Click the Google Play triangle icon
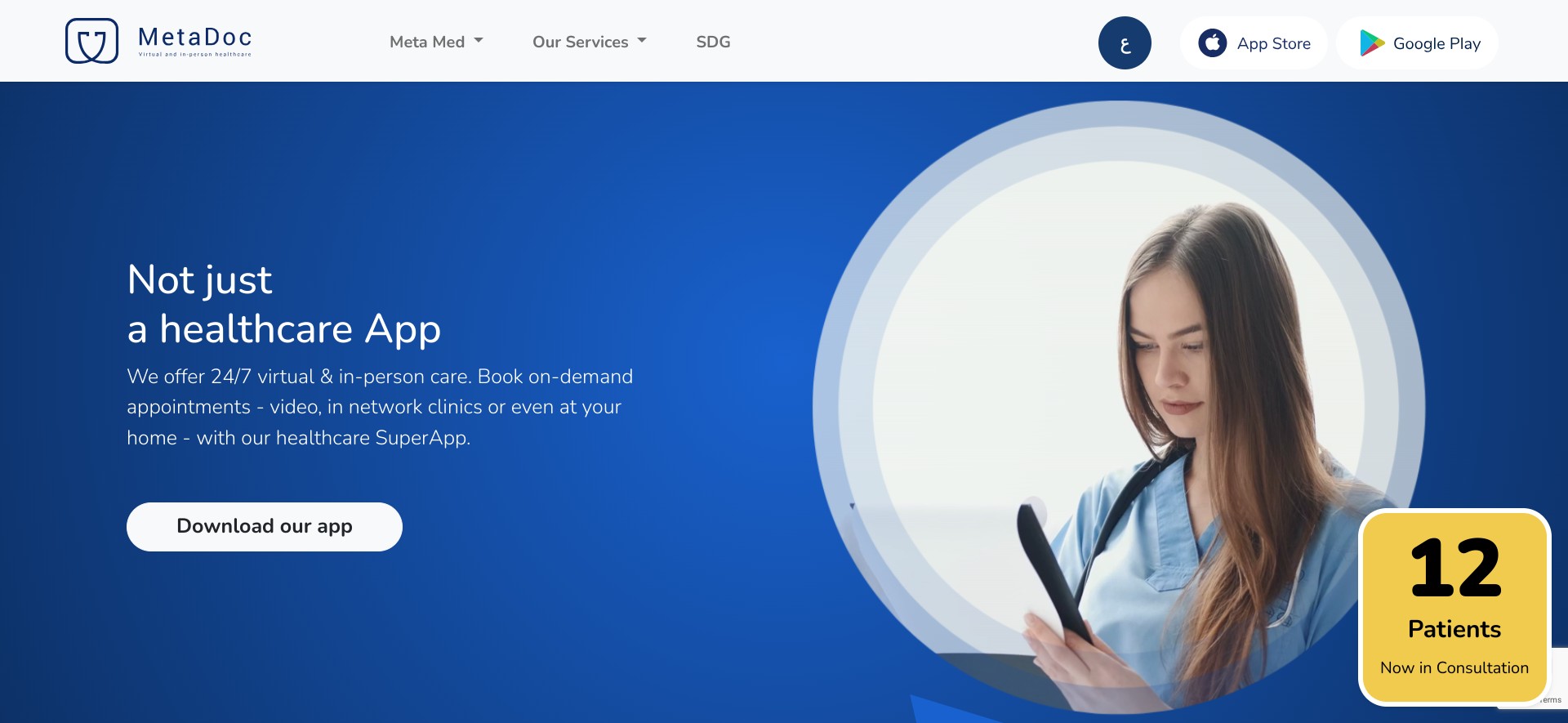Viewport: 1568px width, 723px height. 1371,43
